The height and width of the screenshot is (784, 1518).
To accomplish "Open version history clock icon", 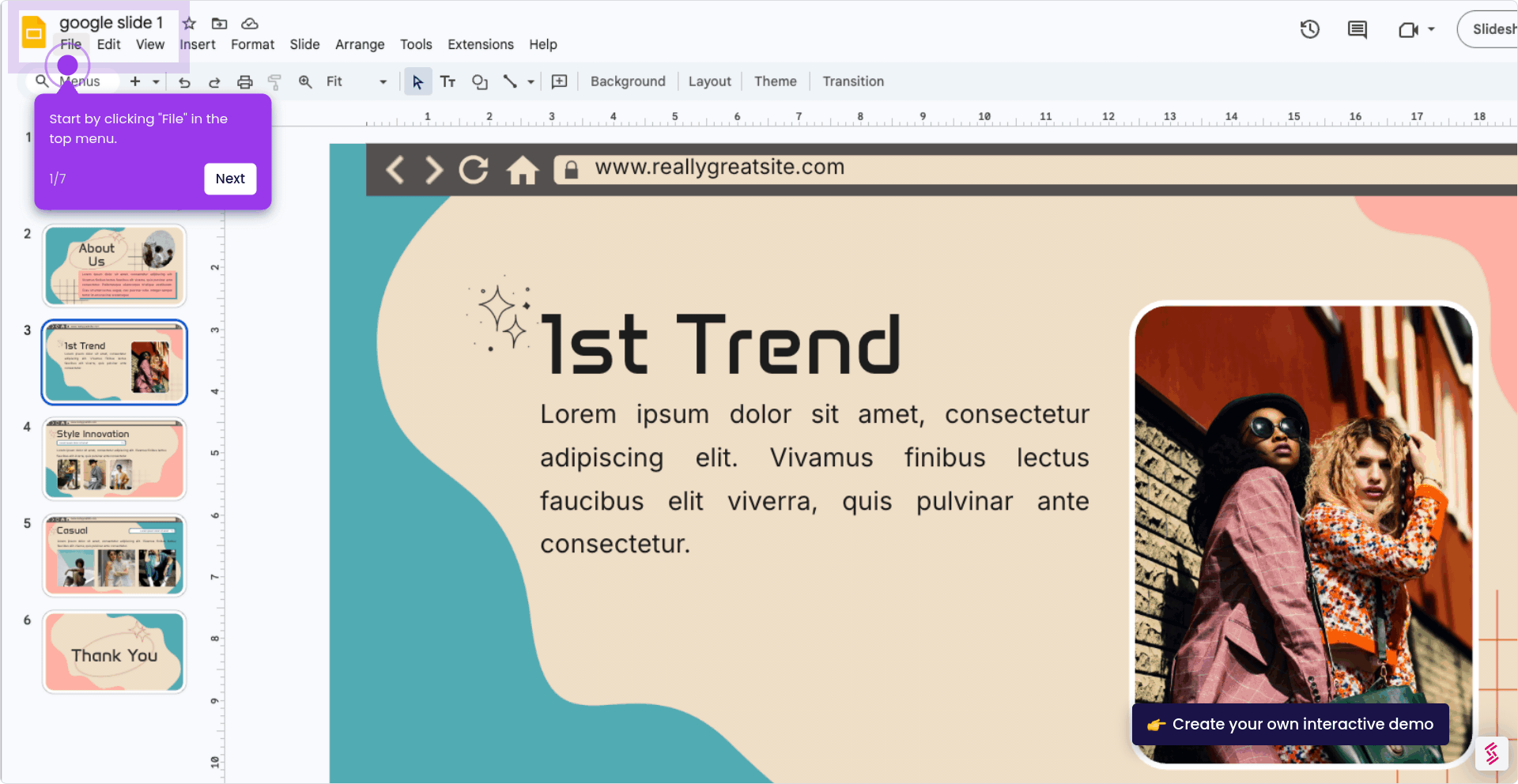I will (1310, 30).
